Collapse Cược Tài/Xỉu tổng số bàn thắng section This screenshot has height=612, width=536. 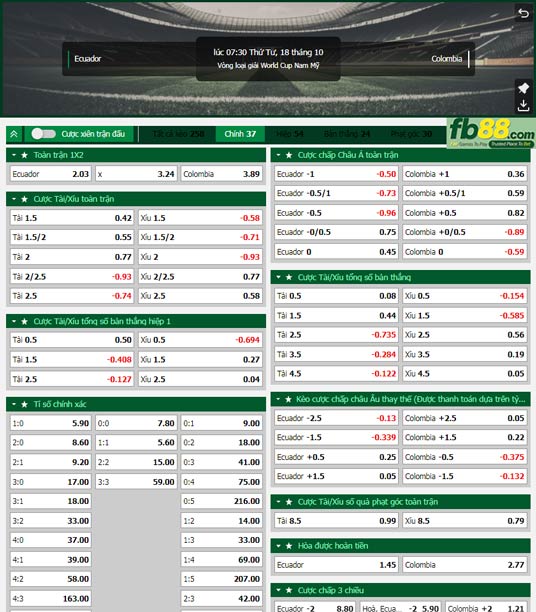(278, 278)
